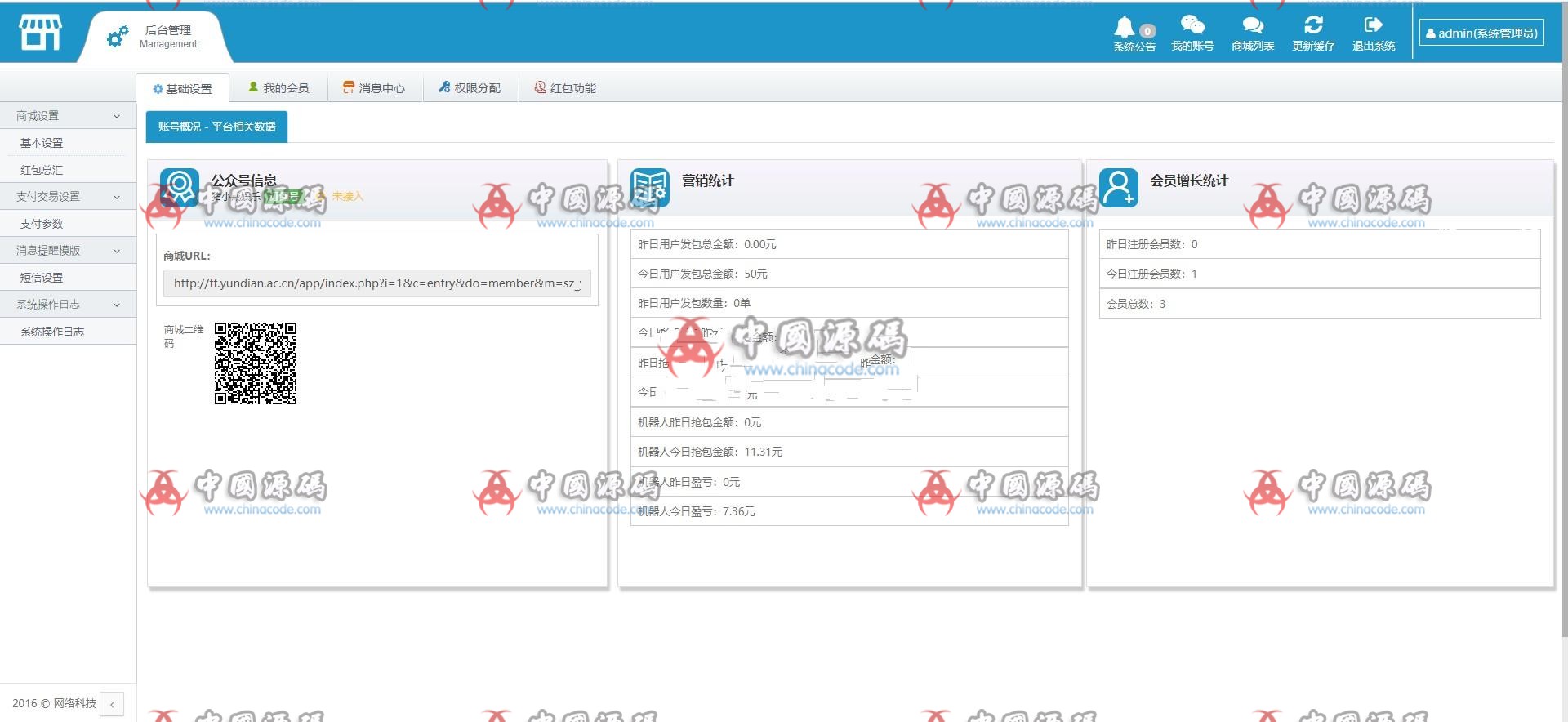
Task: Open system announcements bell icon
Action: (1125, 27)
